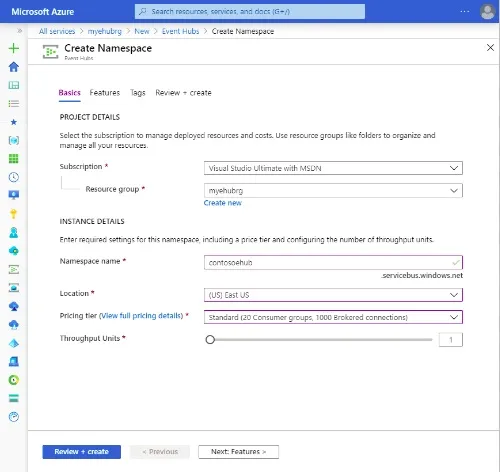Open the blue monitor icon in the sidebar

(14, 195)
